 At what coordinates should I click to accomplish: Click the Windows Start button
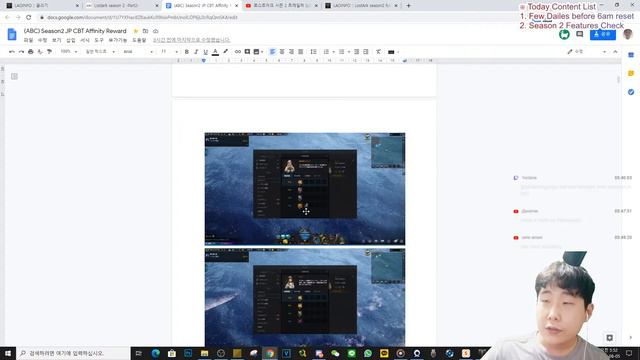pyautogui.click(x=8, y=353)
